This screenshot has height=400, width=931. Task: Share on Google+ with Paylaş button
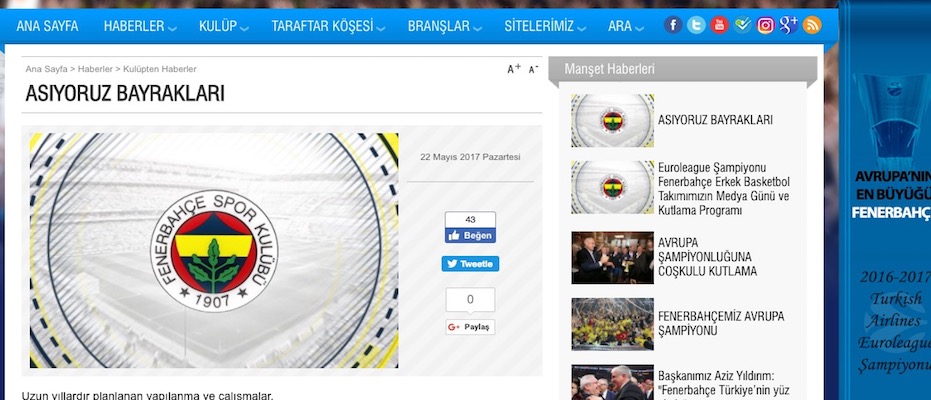click(x=470, y=327)
